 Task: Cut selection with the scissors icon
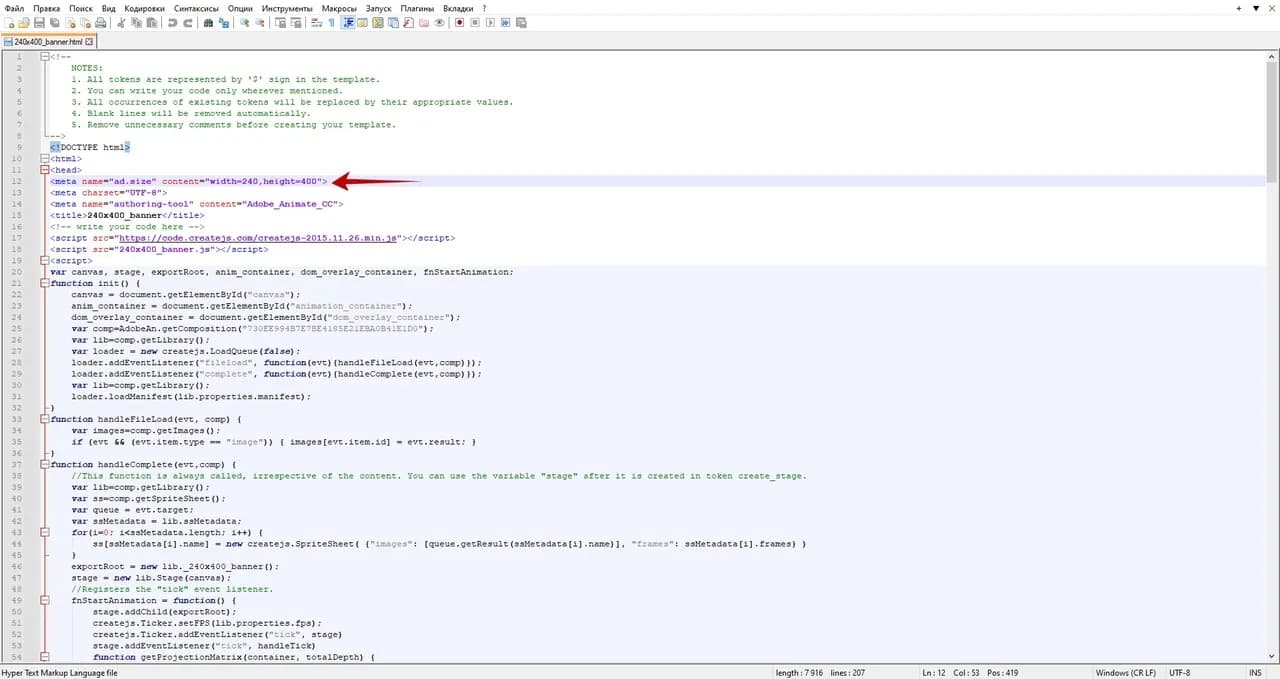(x=121, y=23)
